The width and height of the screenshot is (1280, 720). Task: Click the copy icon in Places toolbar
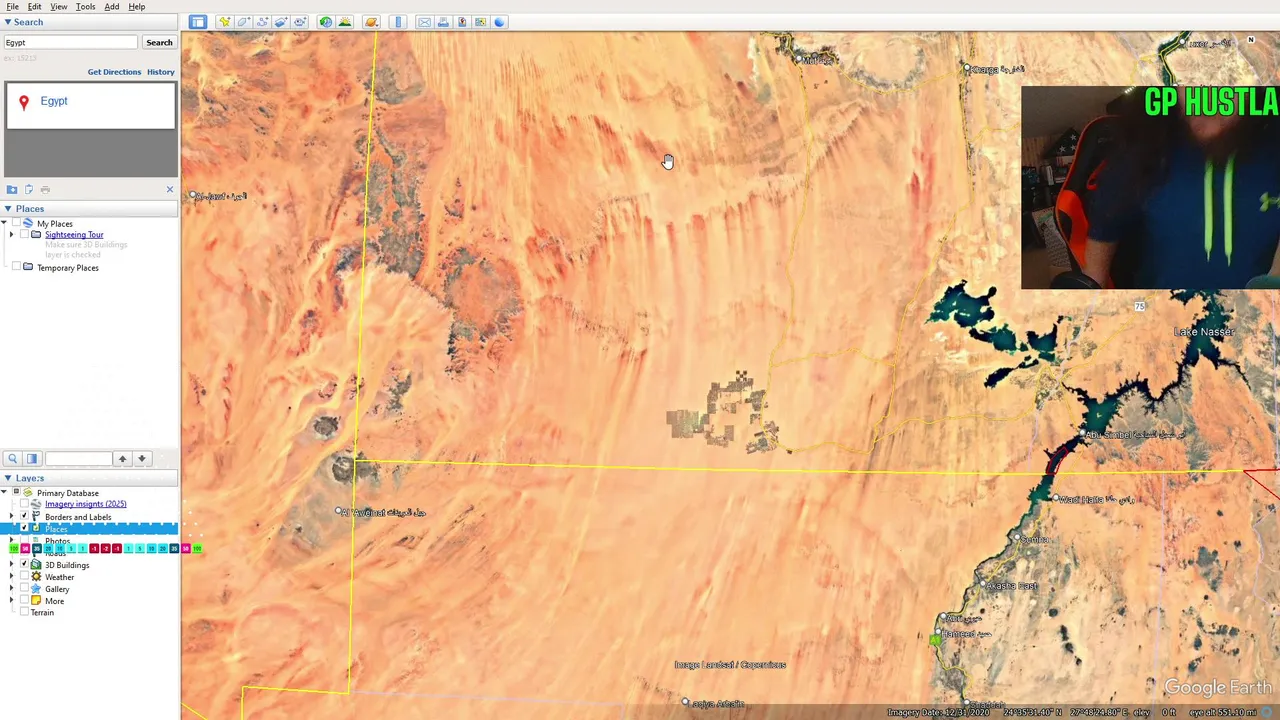(29, 189)
